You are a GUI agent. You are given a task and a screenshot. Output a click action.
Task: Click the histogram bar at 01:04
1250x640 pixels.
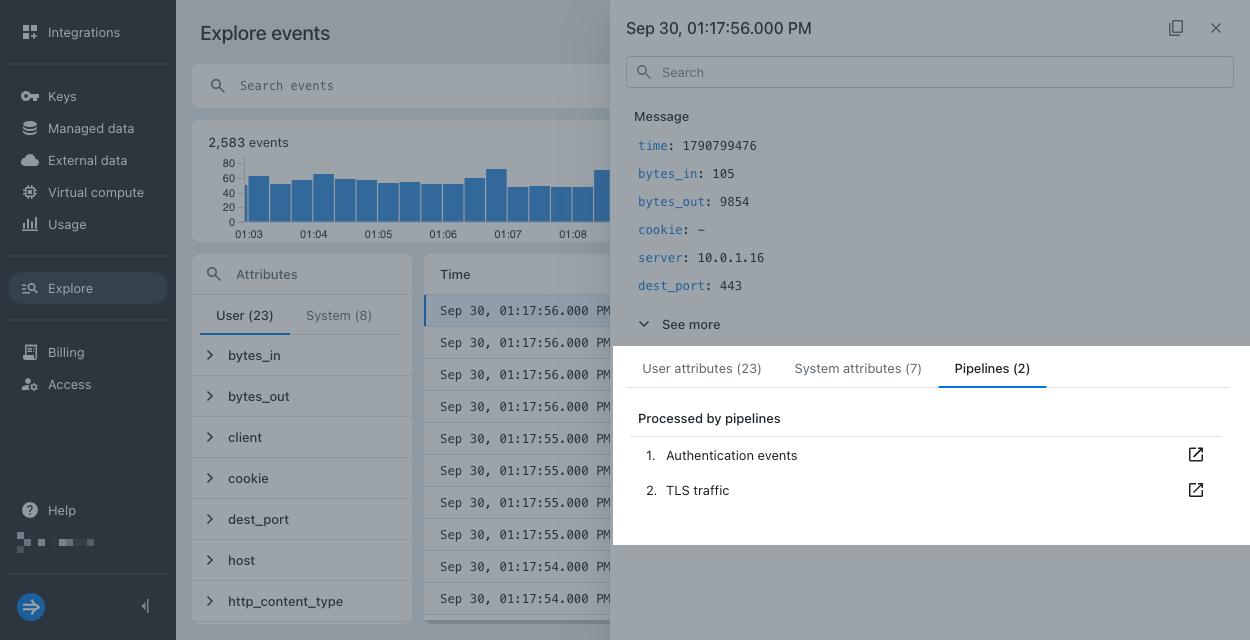coord(323,198)
